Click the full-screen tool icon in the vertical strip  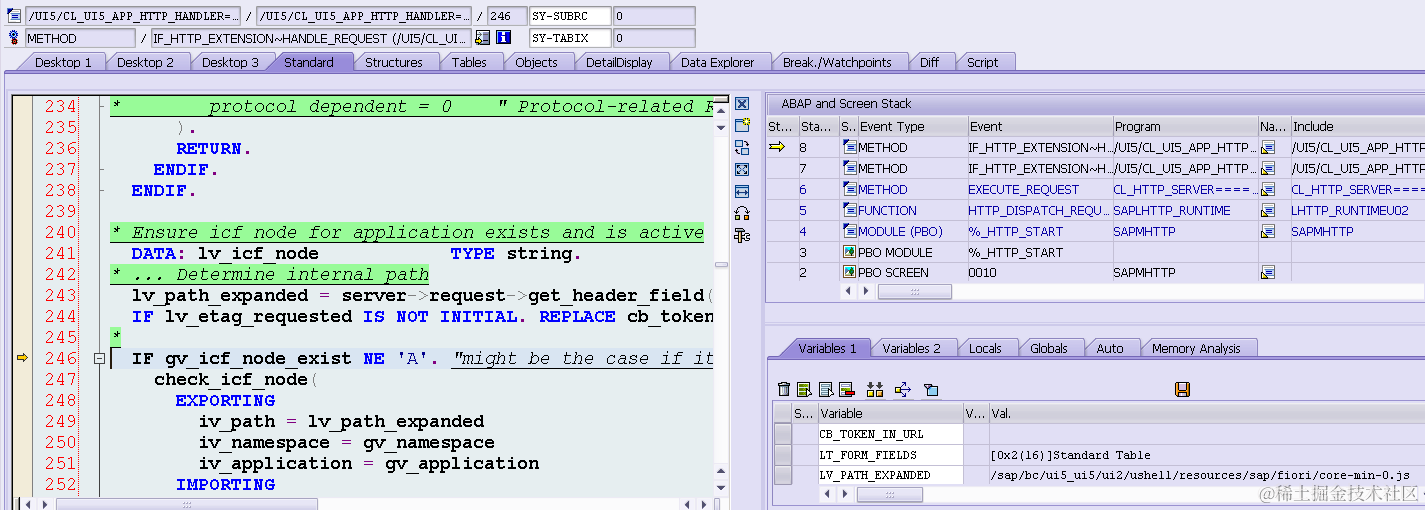[742, 169]
